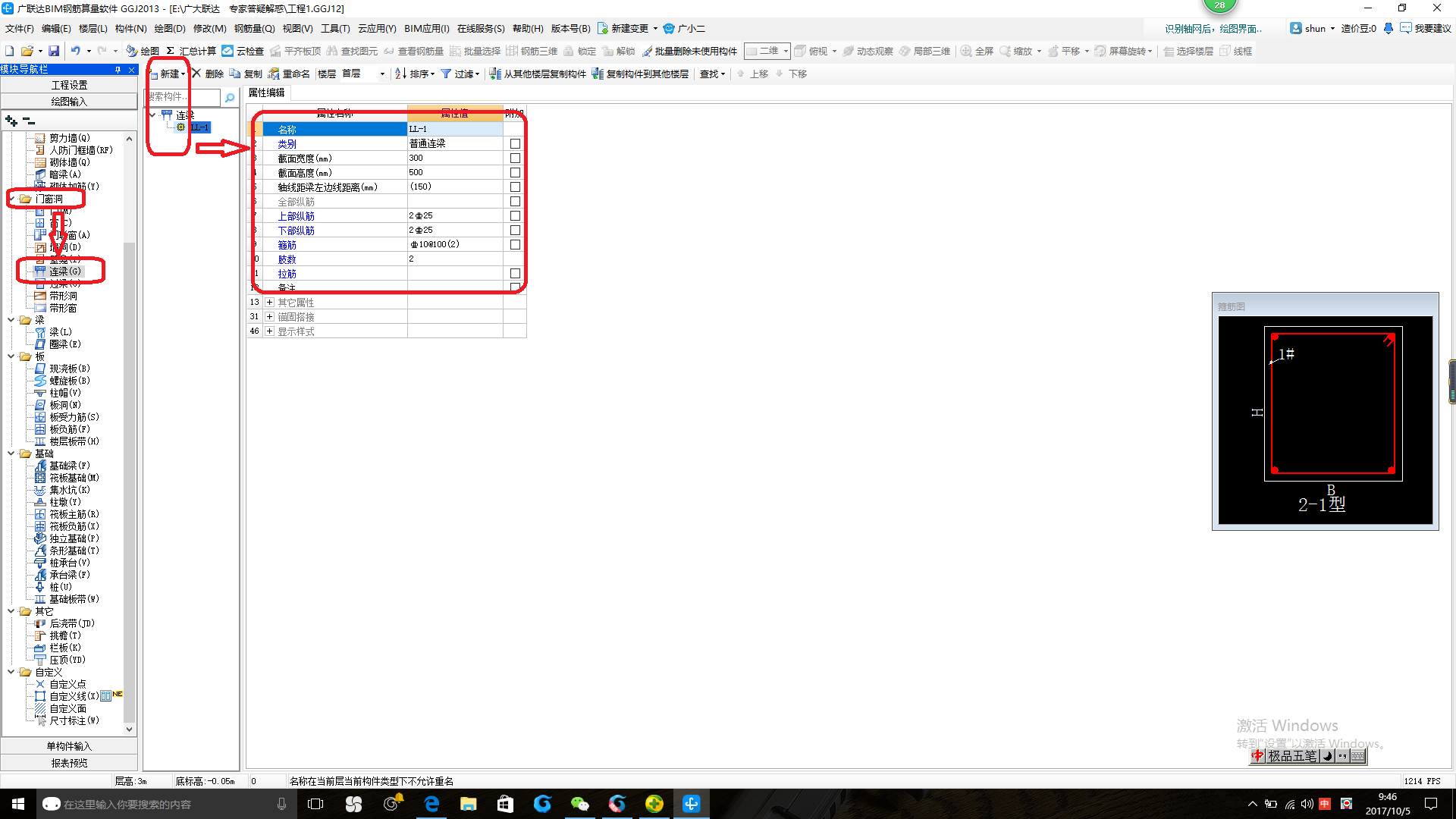Viewport: 1456px width, 819px height.
Task: Open the 文件(F) menu
Action: (x=20, y=28)
